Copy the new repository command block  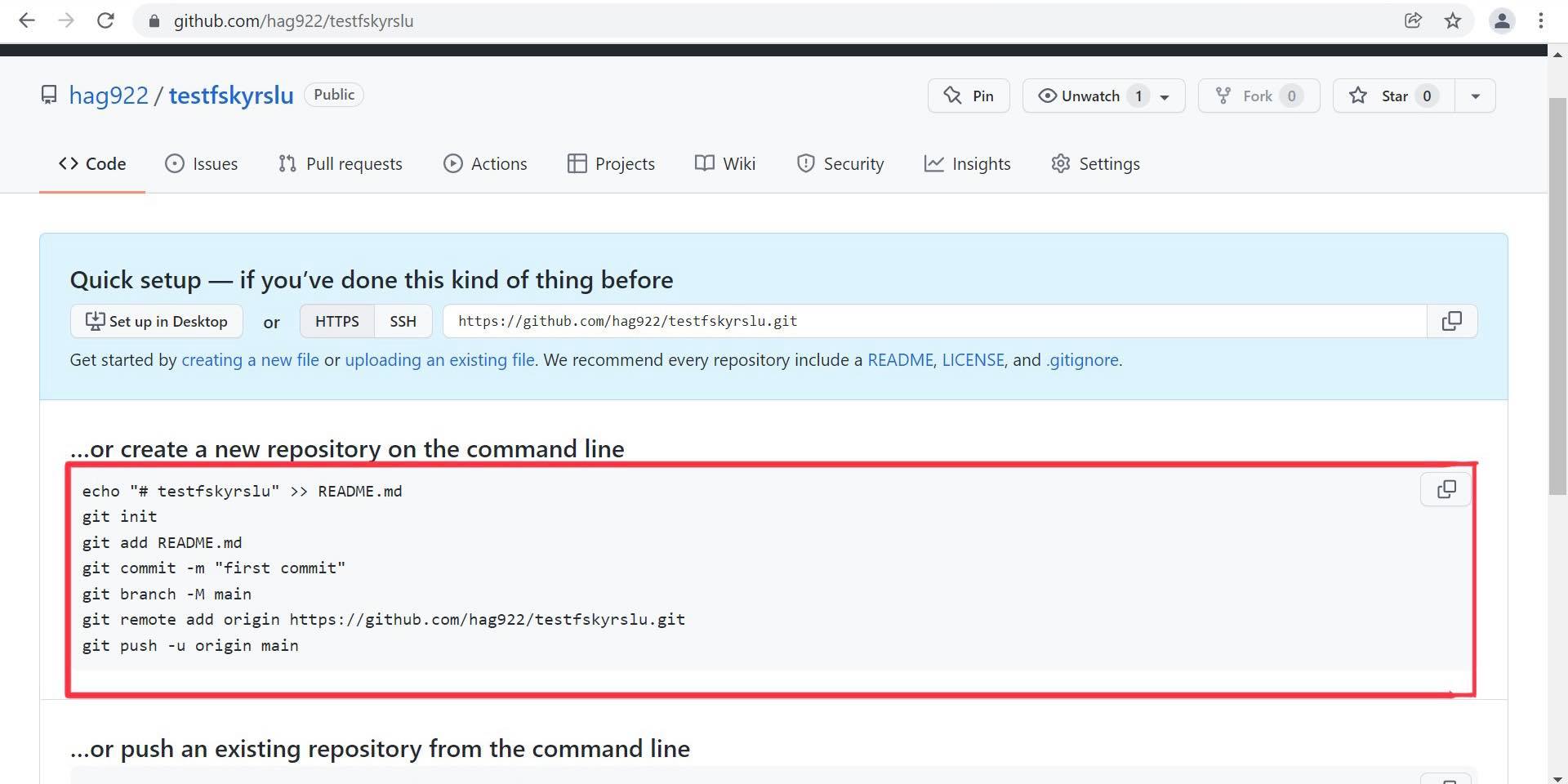click(x=1445, y=489)
